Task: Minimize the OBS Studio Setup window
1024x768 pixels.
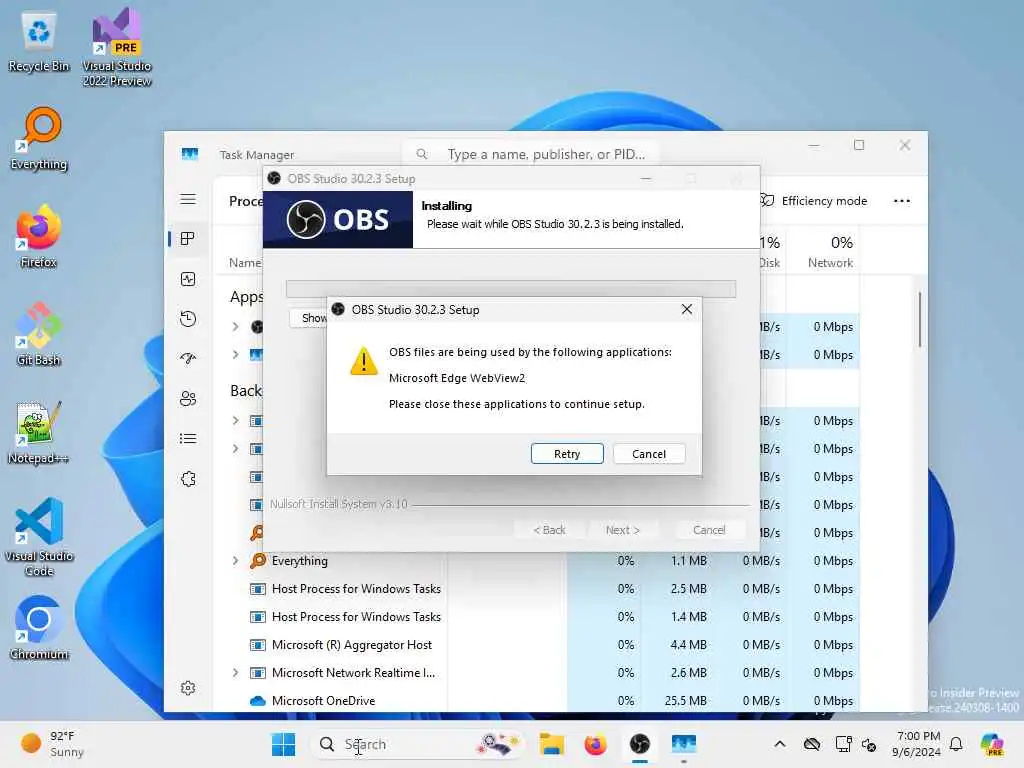Action: [646, 178]
